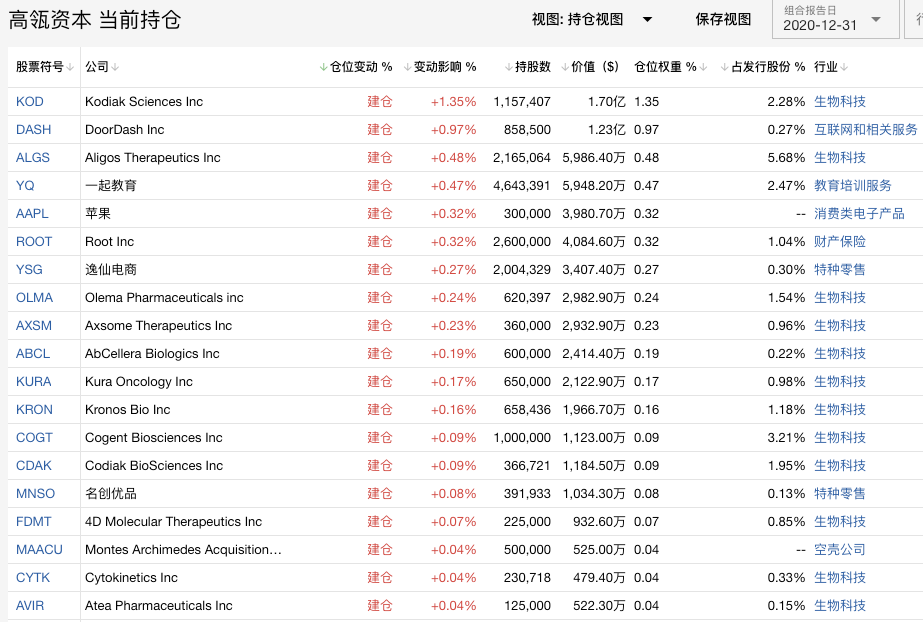Open KOD ticker link
This screenshot has width=923, height=622.
click(x=29, y=102)
